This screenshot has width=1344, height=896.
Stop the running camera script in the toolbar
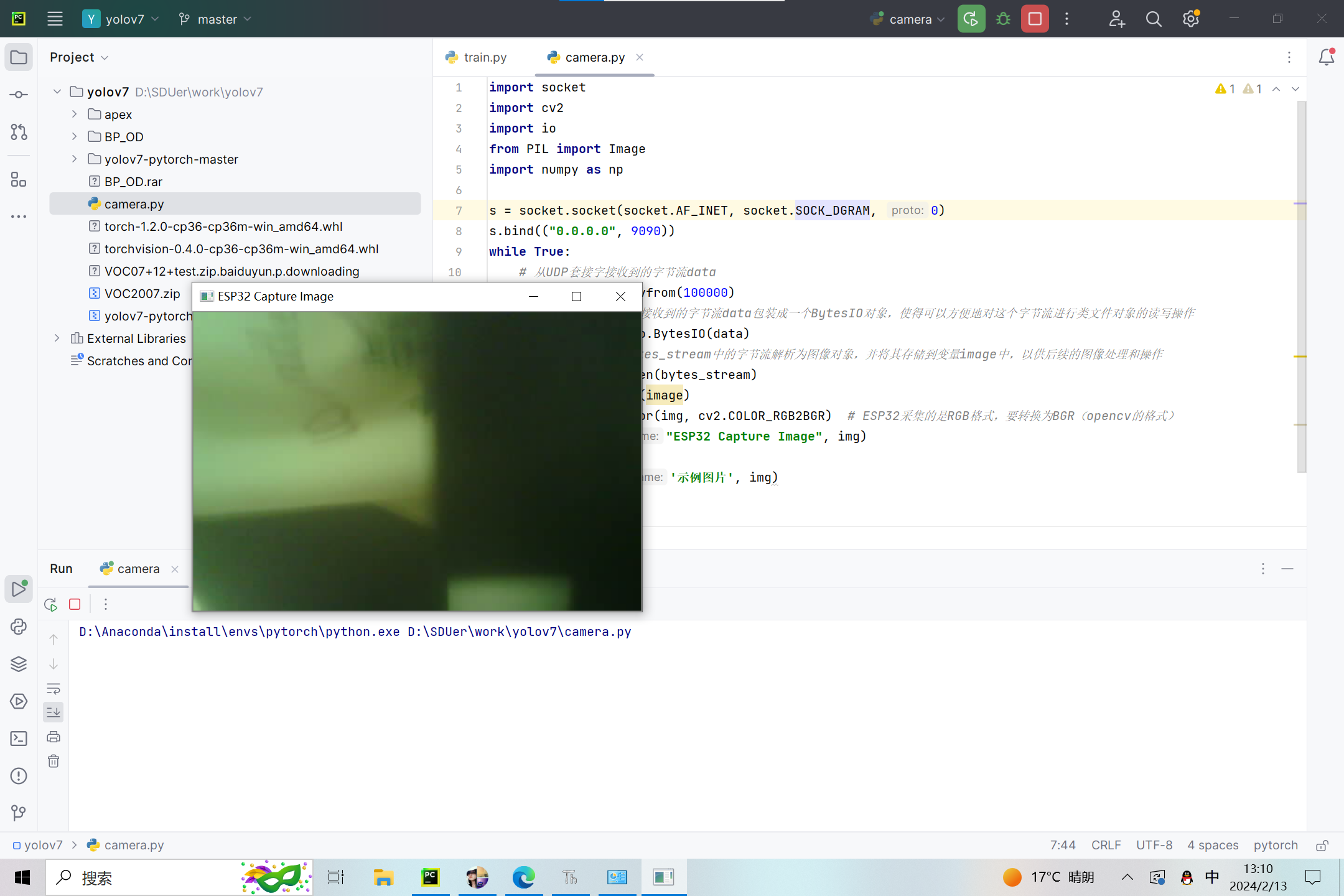[x=1035, y=19]
